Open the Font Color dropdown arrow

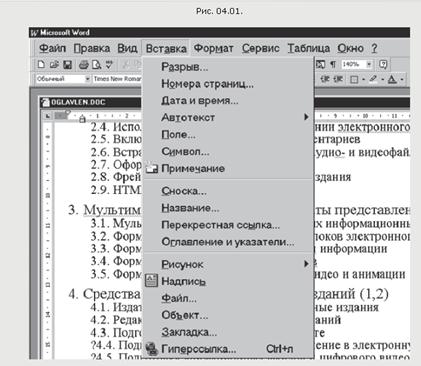[402, 79]
